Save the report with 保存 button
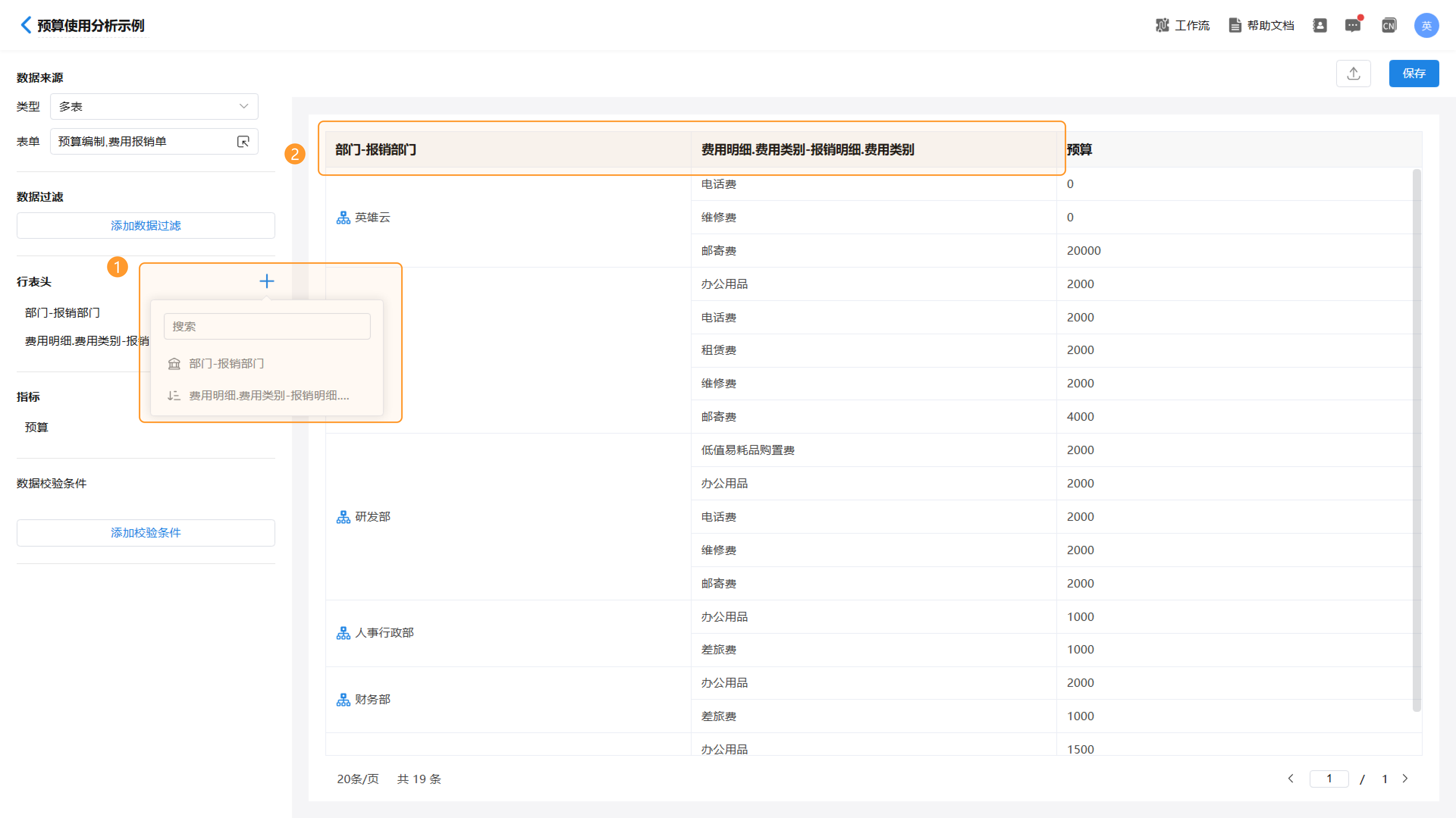Viewport: 1456px width, 818px height. 1414,74
